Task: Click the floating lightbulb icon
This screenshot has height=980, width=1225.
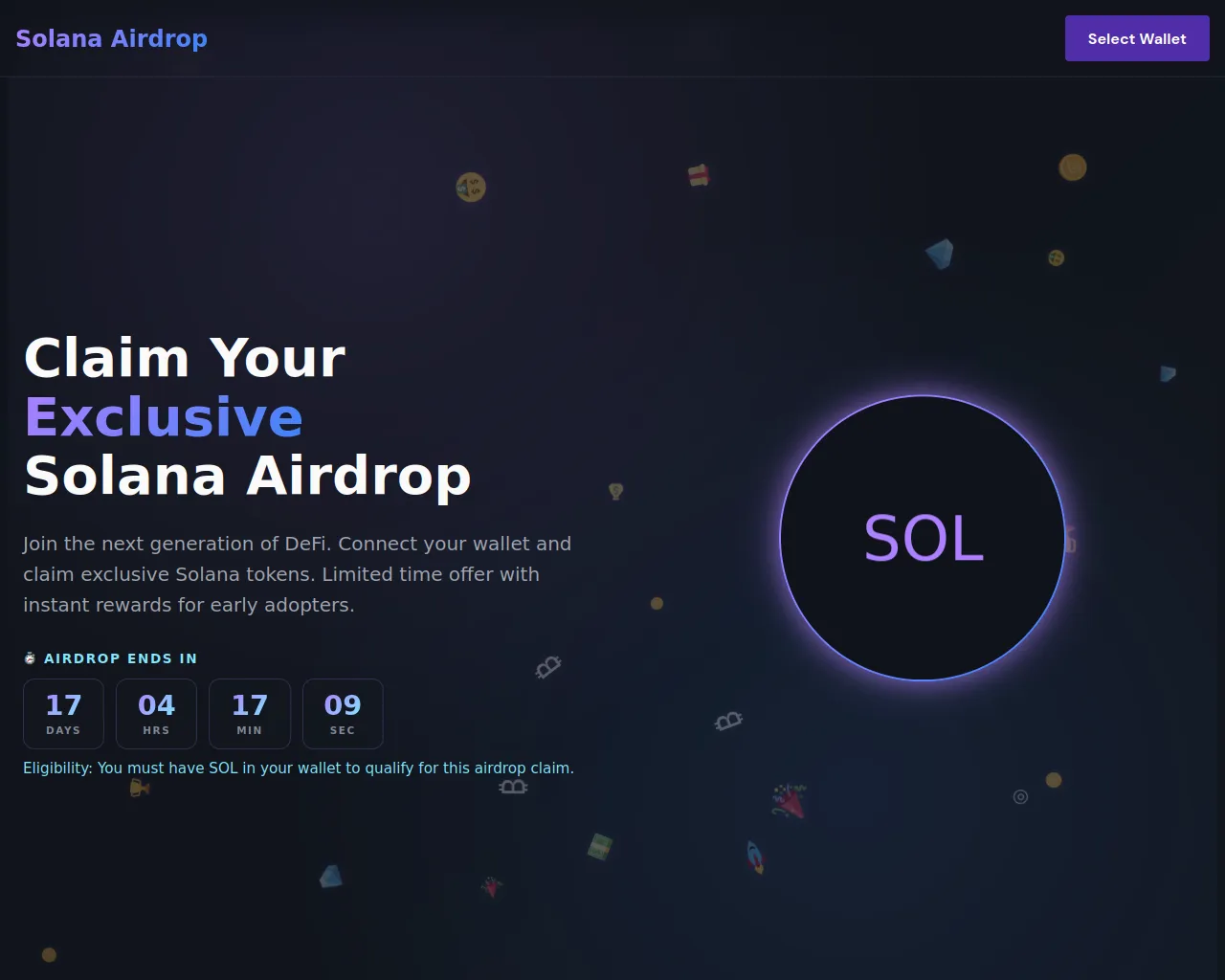Action: coord(616,491)
